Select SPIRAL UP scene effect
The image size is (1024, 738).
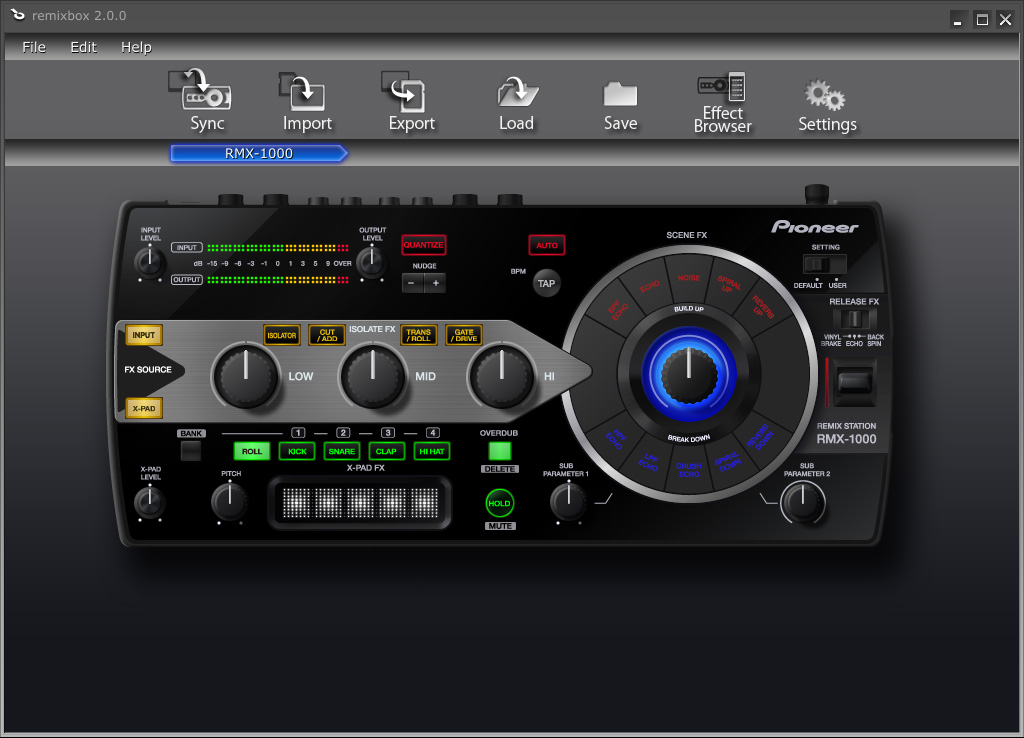pyautogui.click(x=728, y=285)
